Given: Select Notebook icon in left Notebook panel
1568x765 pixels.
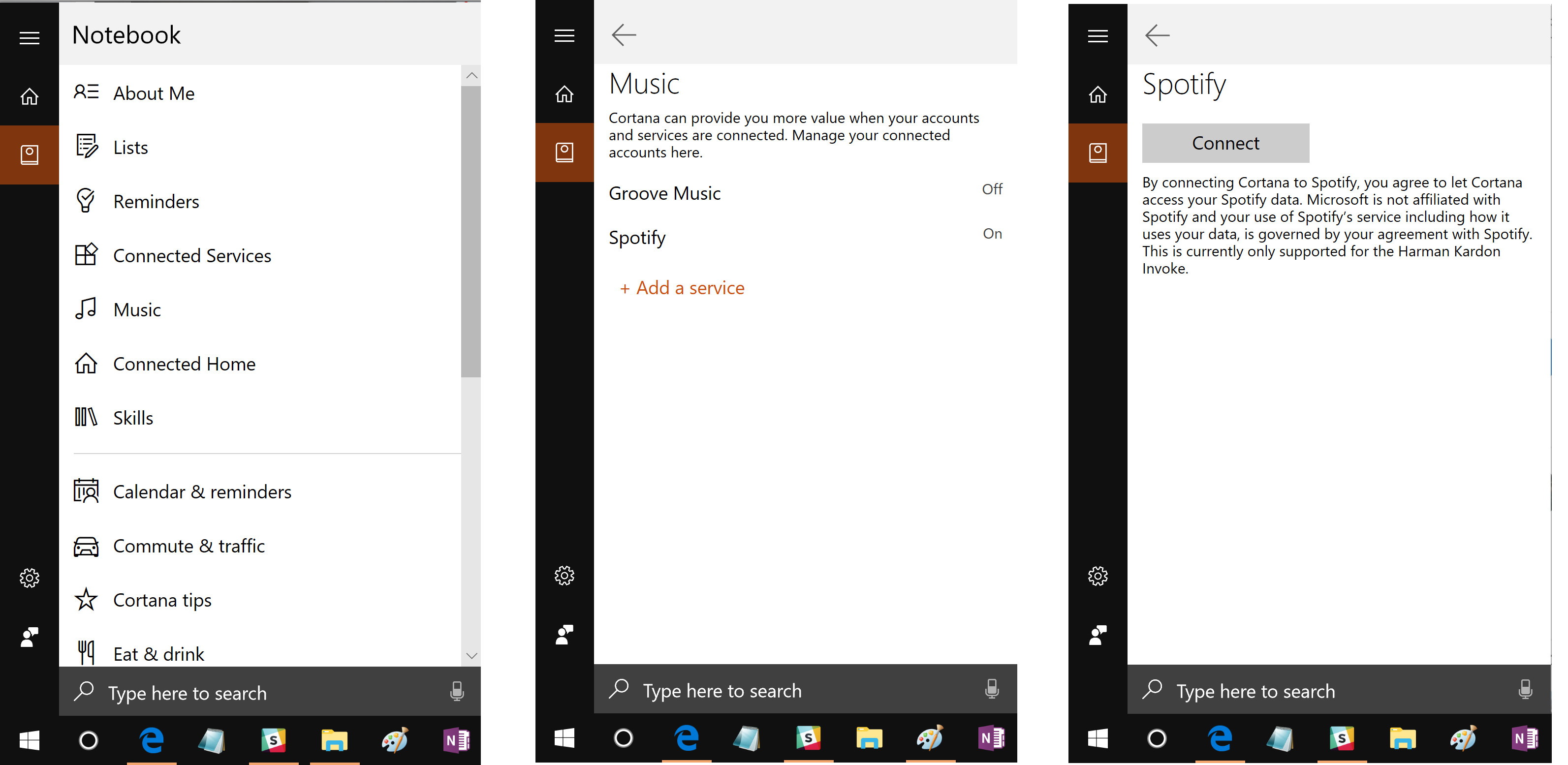Looking at the screenshot, I should [x=29, y=154].
